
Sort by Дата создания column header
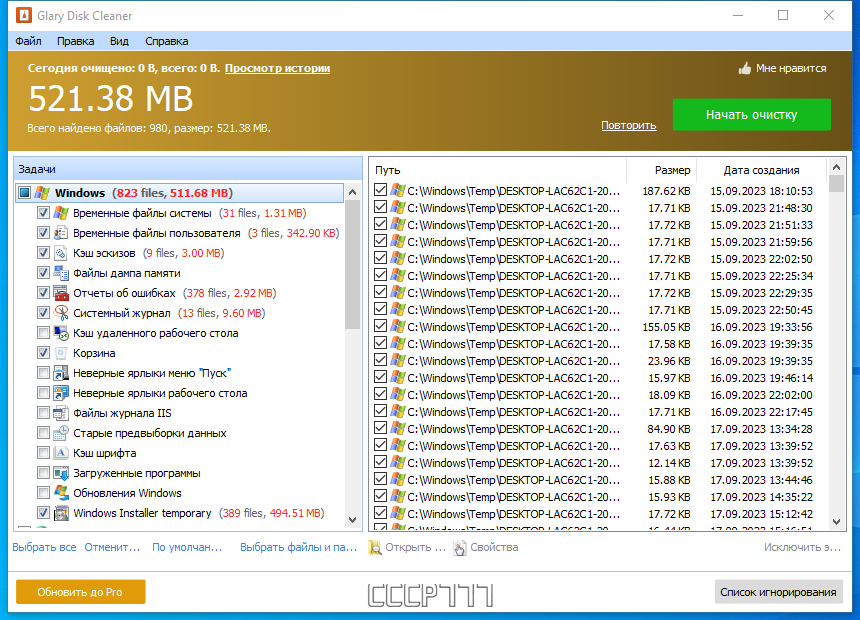(x=761, y=170)
